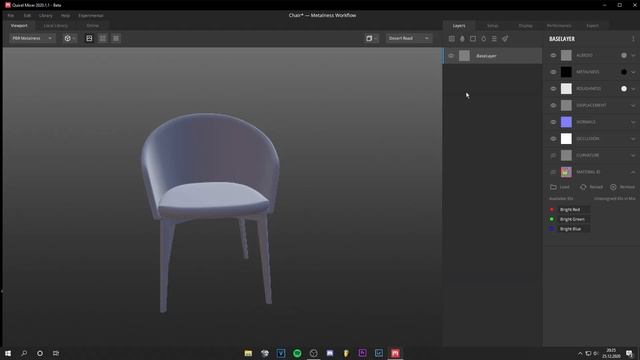The width and height of the screenshot is (640, 360).
Task: Open the Cortana circle icon in taskbar
Action: (x=40, y=353)
